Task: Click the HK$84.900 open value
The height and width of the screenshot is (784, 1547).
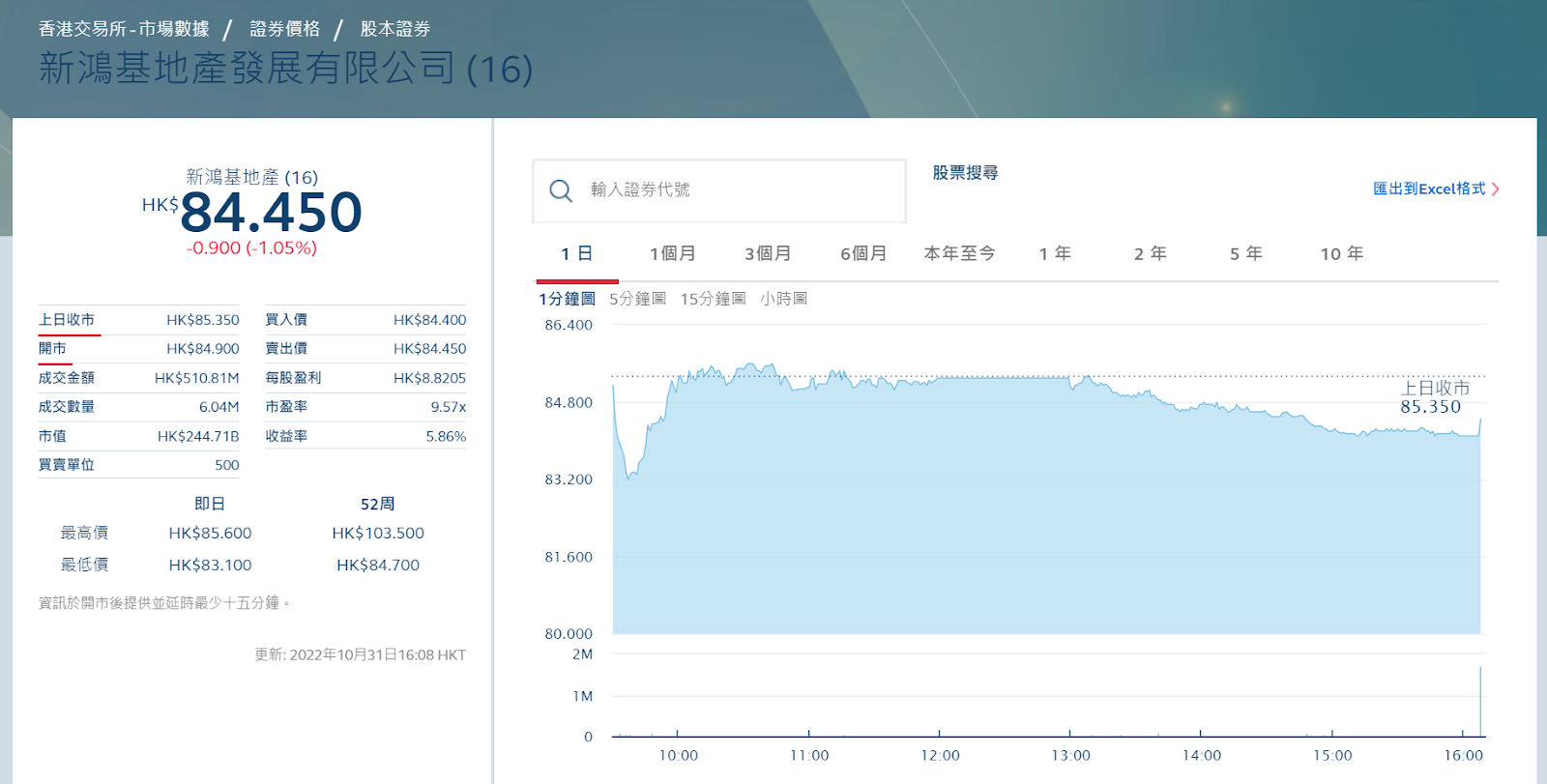Action: (202, 349)
